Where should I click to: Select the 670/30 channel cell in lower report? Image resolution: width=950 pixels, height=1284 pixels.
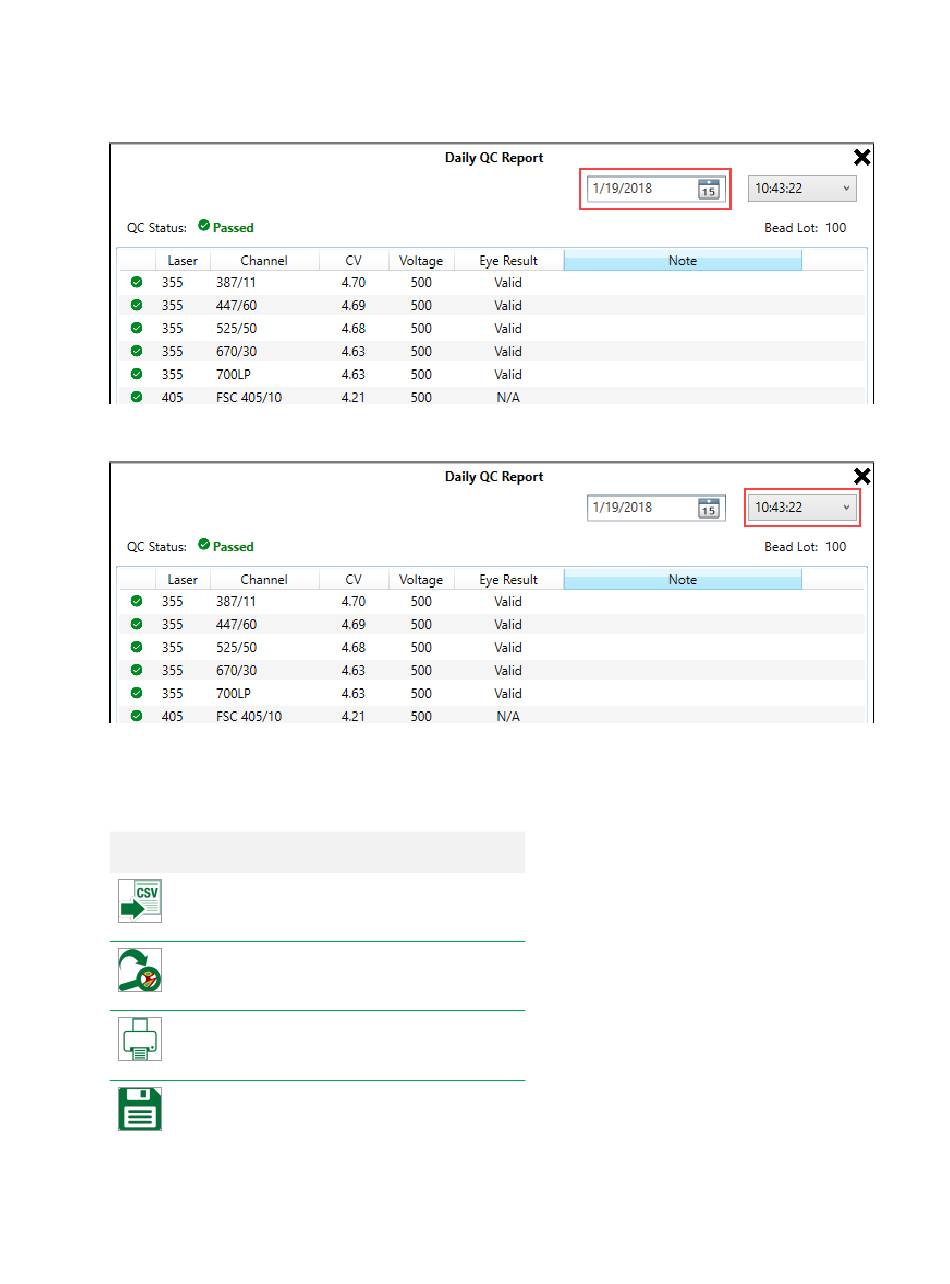(x=237, y=670)
